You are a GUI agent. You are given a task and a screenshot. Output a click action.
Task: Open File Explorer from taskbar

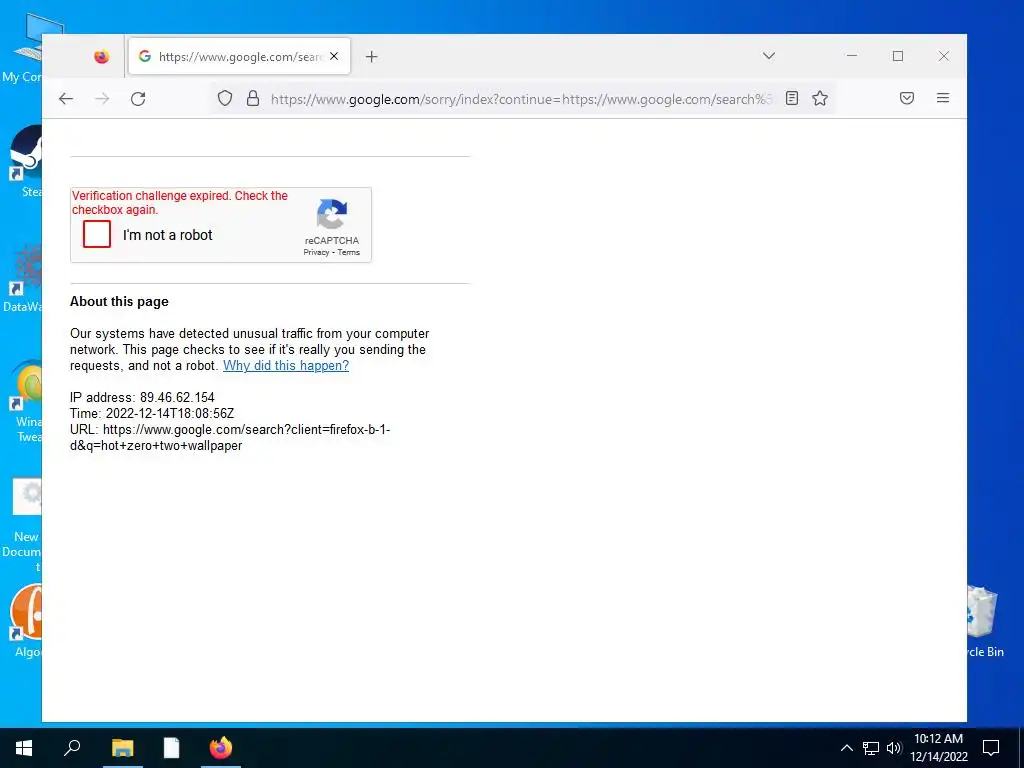122,748
